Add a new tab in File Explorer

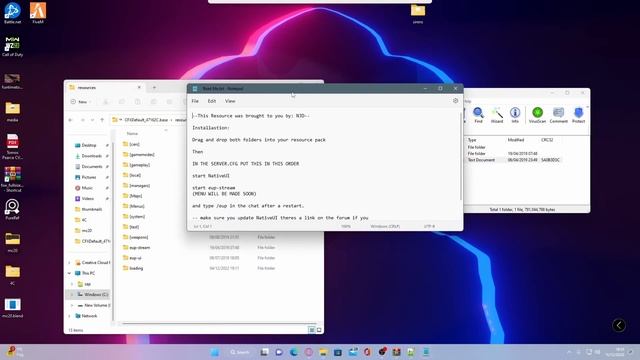pyautogui.click(x=154, y=87)
